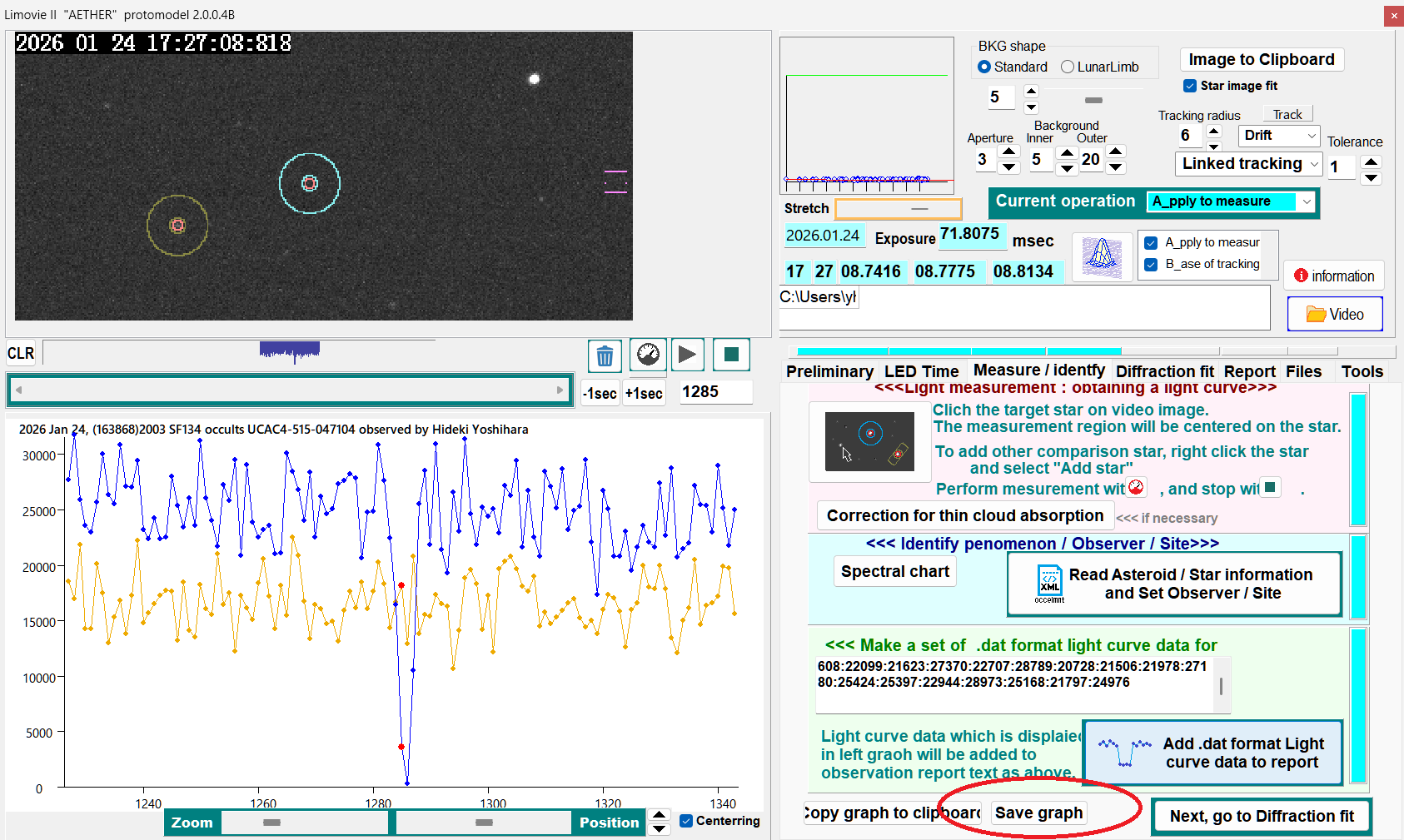Image resolution: width=1404 pixels, height=840 pixels.
Task: Expand the Linked tracking dropdown
Action: [1314, 164]
